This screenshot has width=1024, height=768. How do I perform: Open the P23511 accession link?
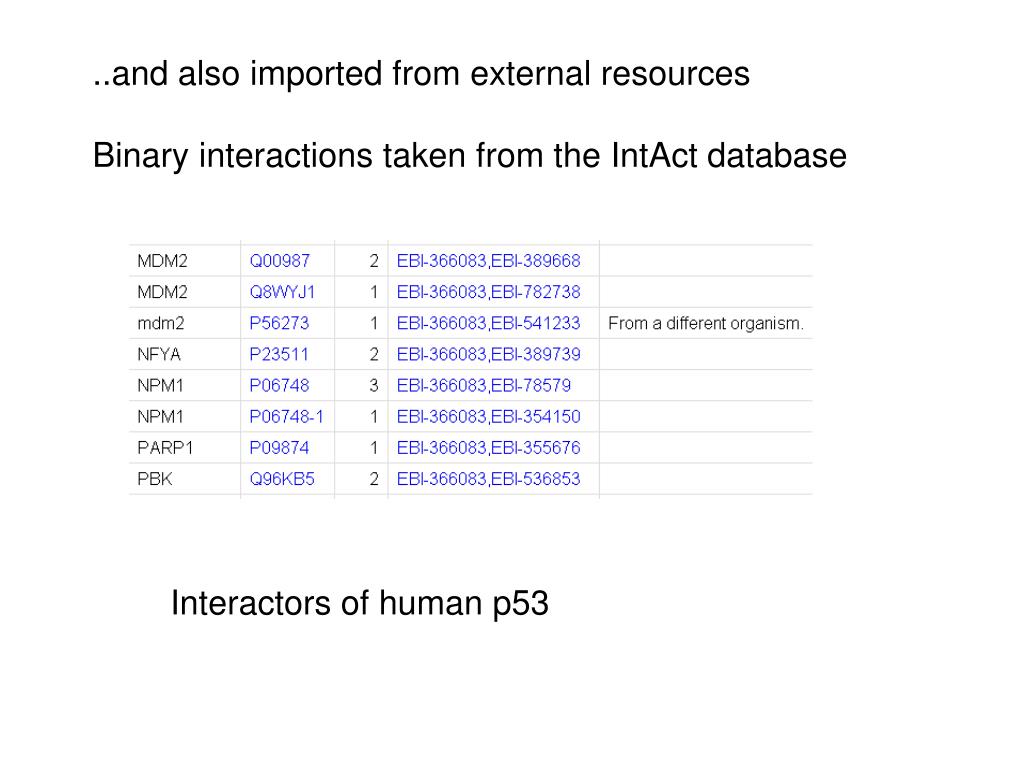click(279, 354)
